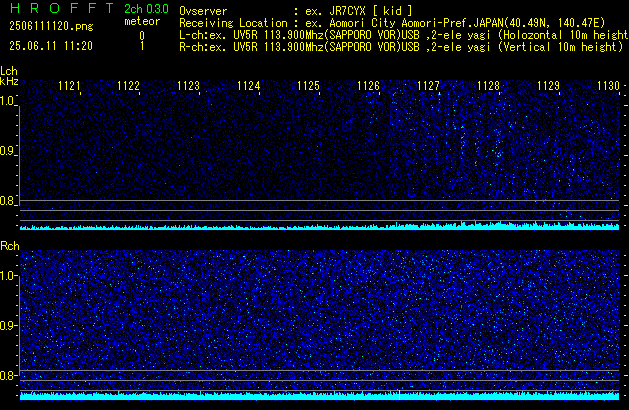Click the Rch 1.0 kHz axis label
Viewport: 629px width, 410px height.
[7, 276]
